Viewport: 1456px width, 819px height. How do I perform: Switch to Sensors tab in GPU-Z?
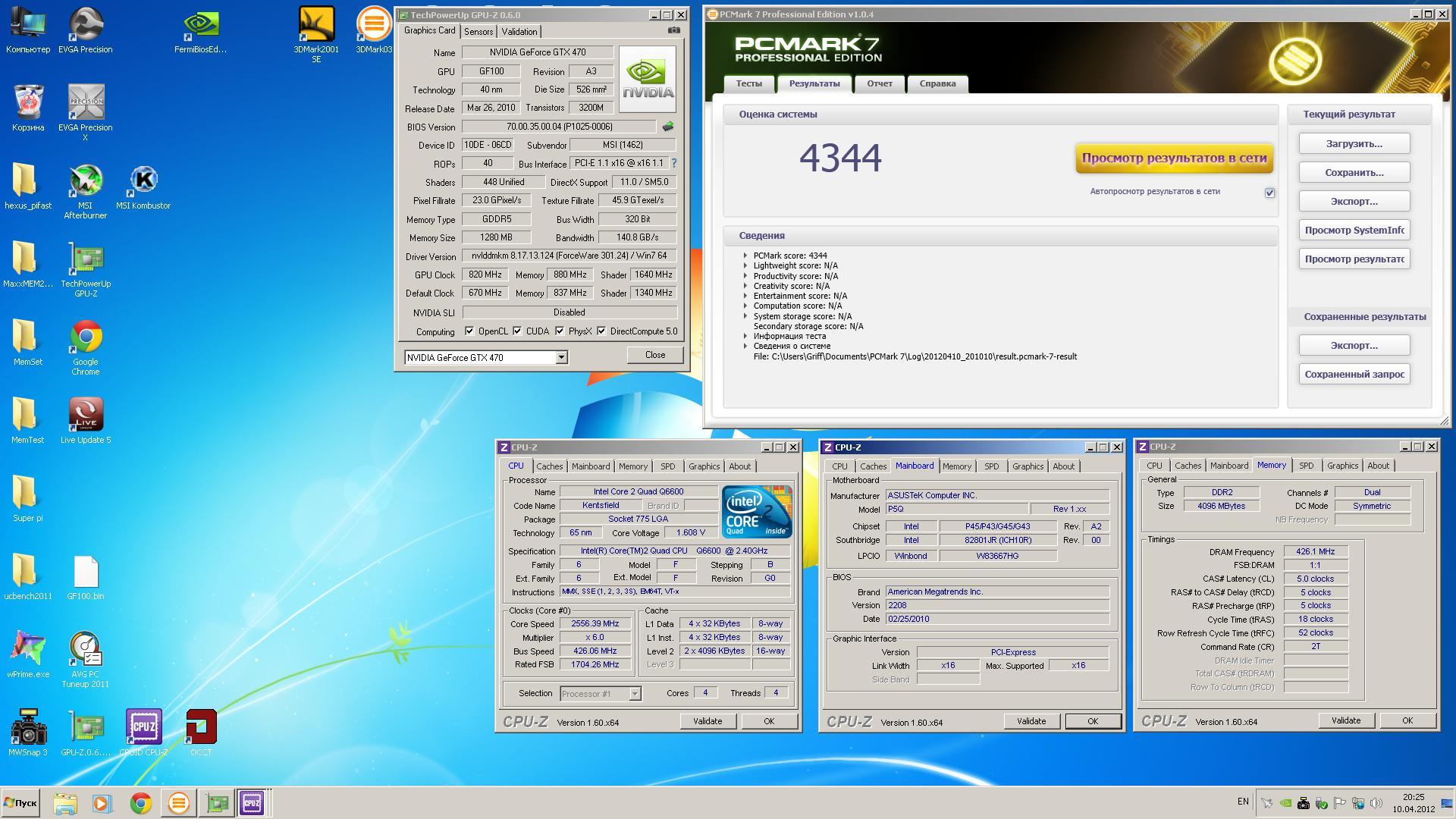click(479, 31)
